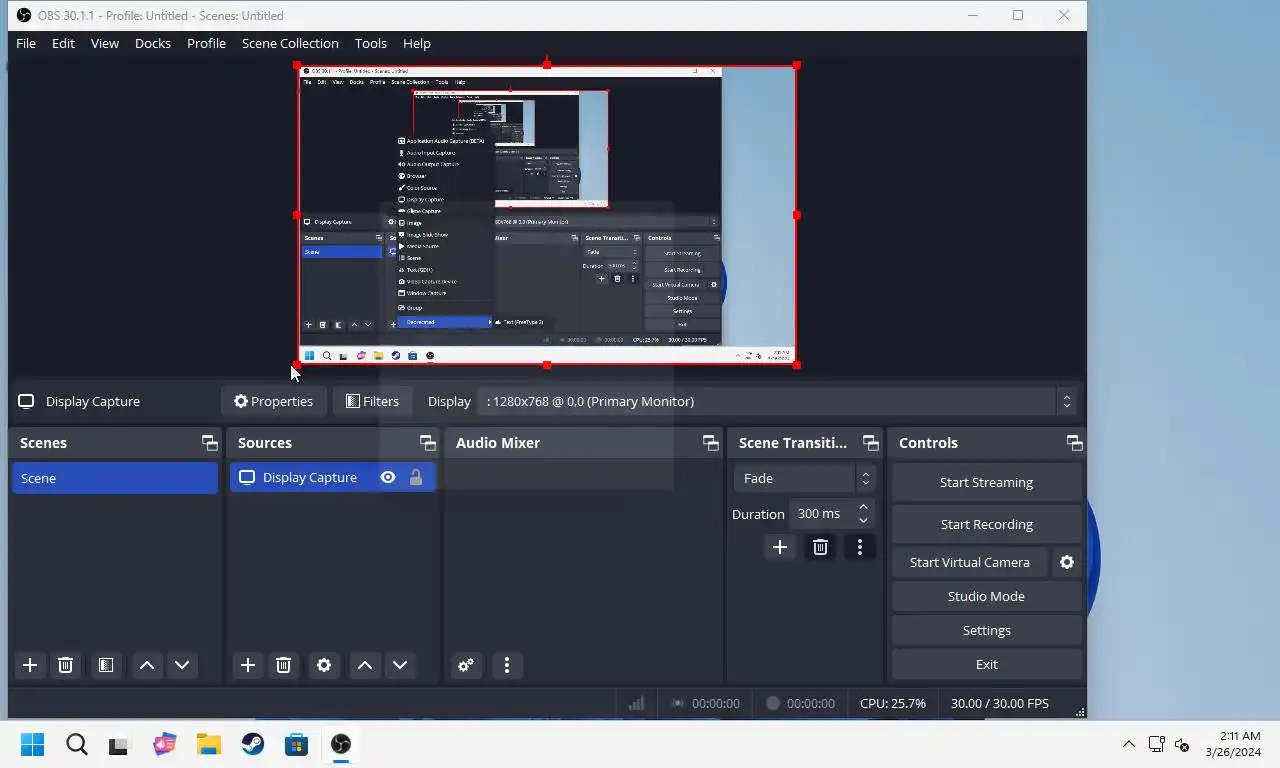Increase transition duration with up arrow
1280x768 pixels.
click(864, 507)
